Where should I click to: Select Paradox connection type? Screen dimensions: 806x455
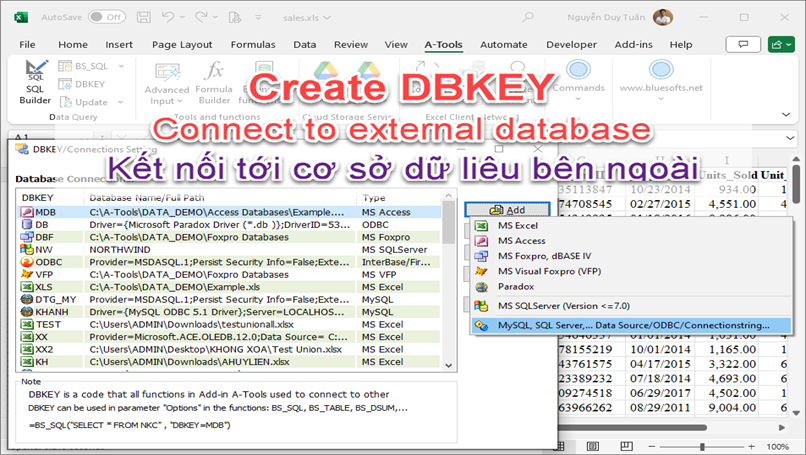(630, 286)
